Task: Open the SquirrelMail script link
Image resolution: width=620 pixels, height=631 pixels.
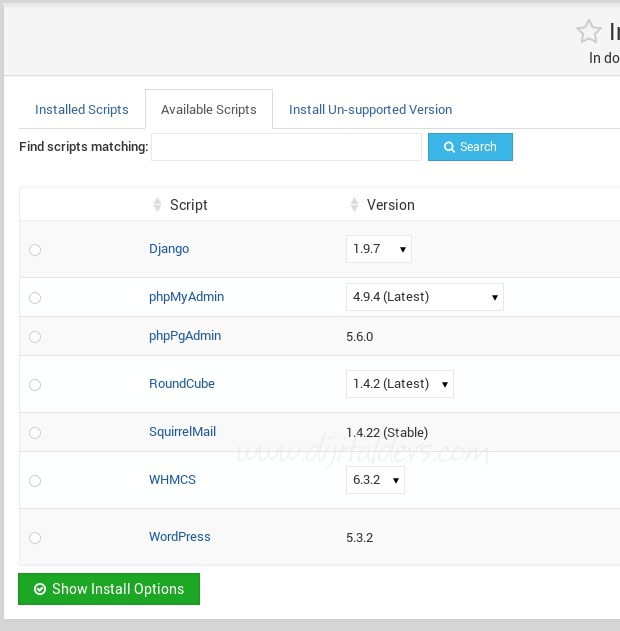Action: pyautogui.click(x=182, y=431)
